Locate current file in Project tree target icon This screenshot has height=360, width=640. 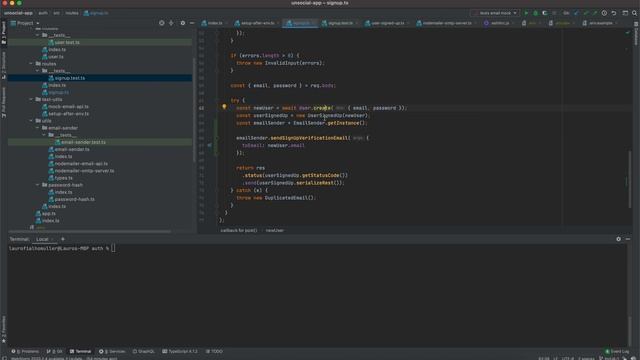pos(162,23)
